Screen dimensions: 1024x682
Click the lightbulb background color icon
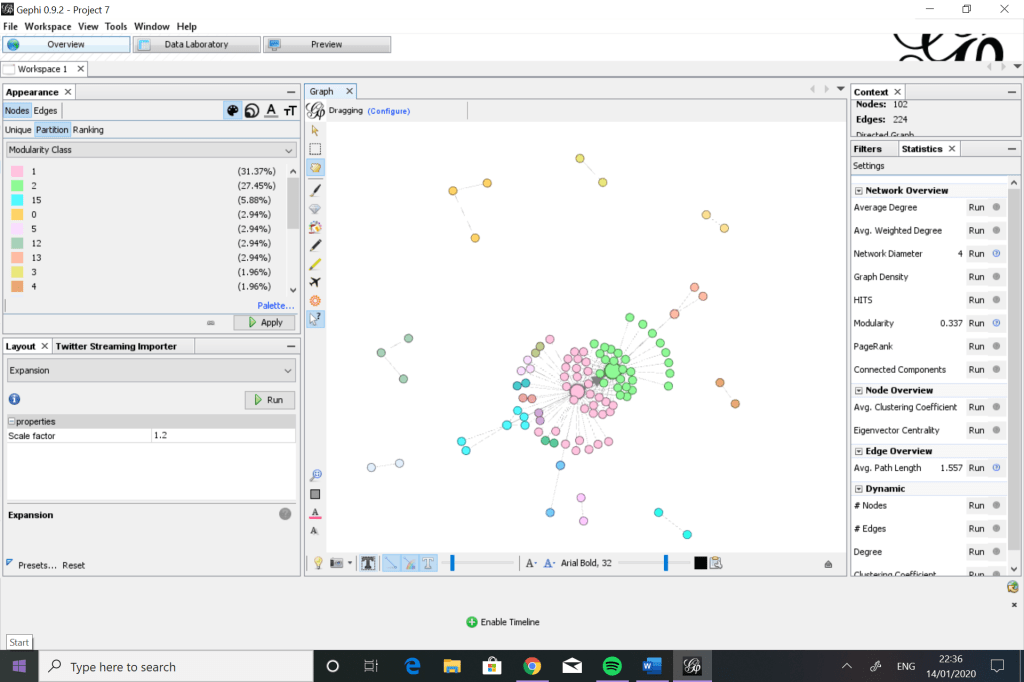[x=318, y=563]
